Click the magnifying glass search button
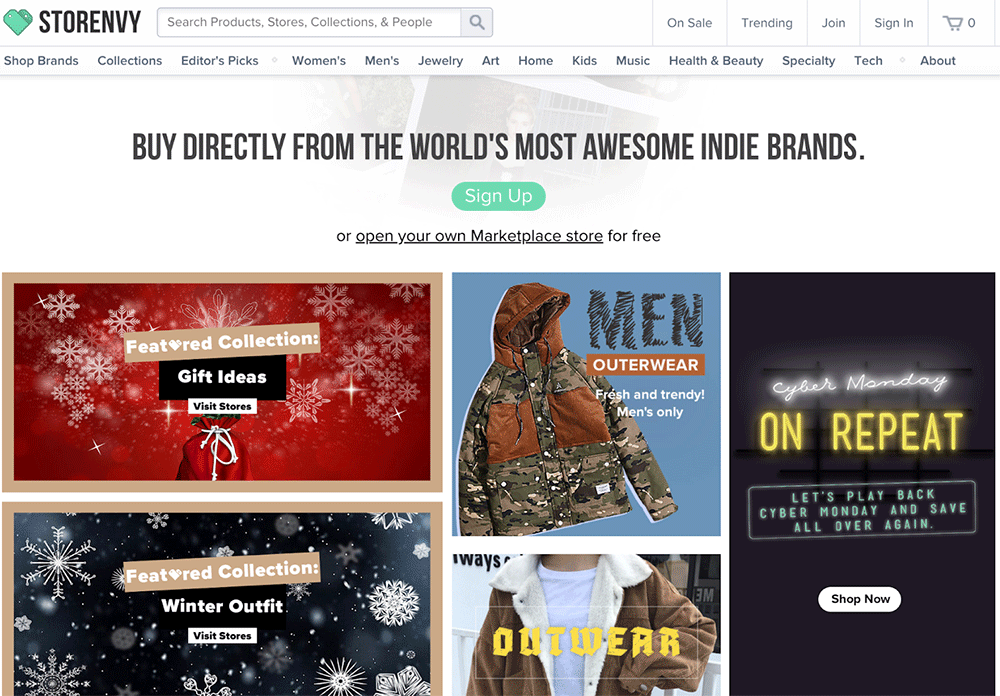The width and height of the screenshot is (1000, 696). coord(476,22)
